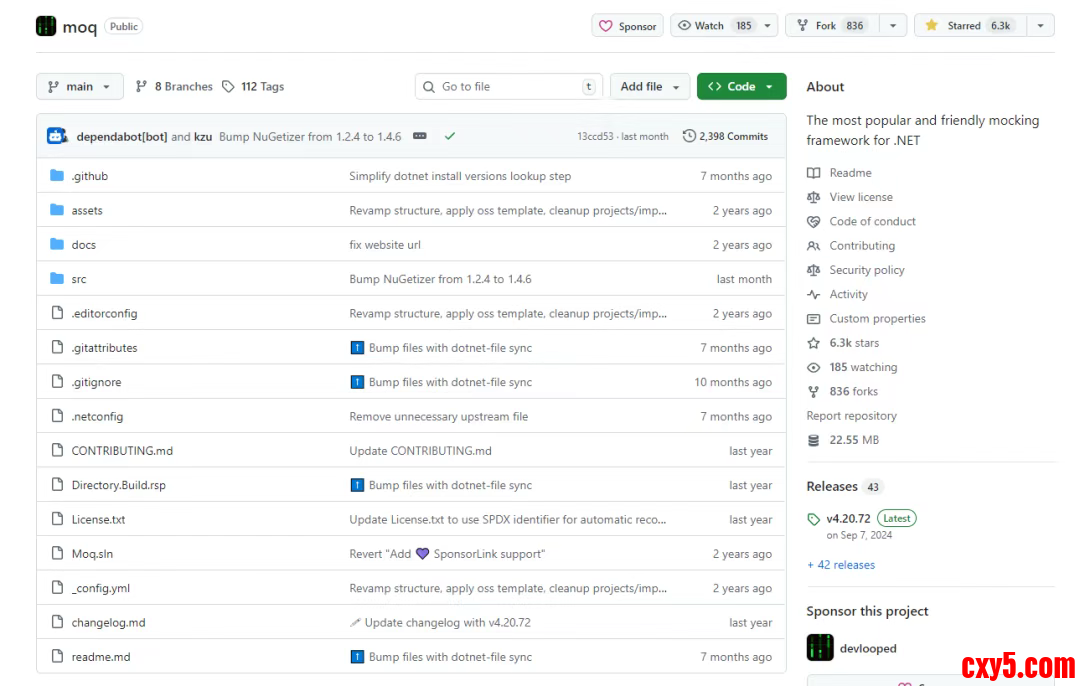View the 8 Branches list

tap(174, 87)
